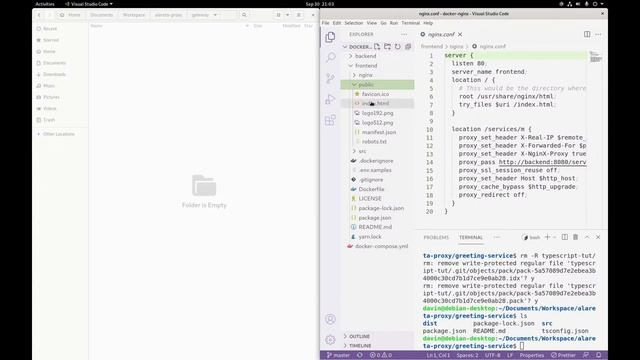Go back in the Files window
Screen dimensions: 640x360
point(39,15)
